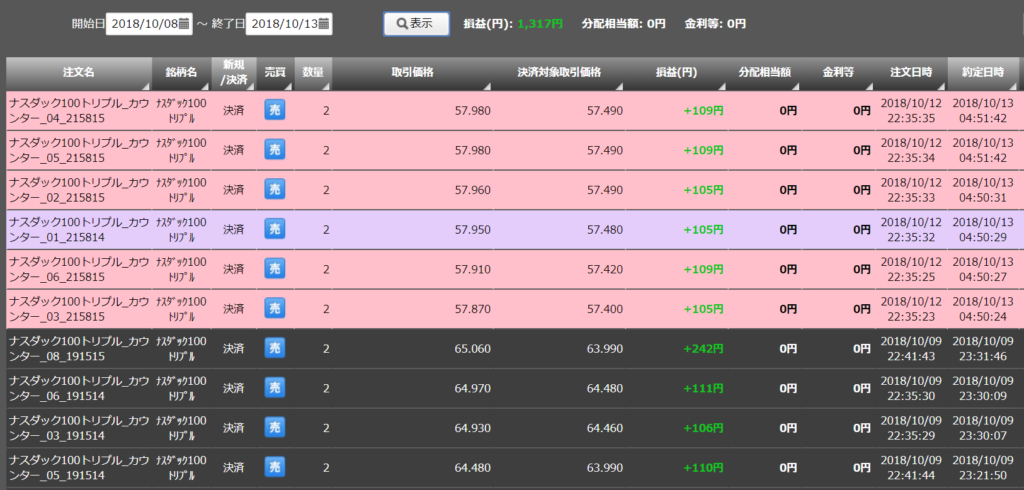Click the start date field 2018/10/08

tap(148, 24)
